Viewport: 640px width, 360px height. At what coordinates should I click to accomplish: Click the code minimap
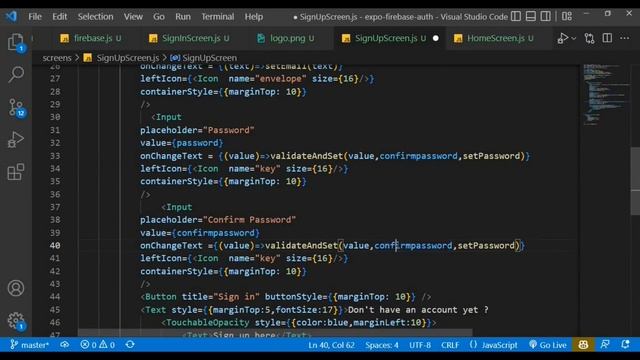pyautogui.click(x=606, y=94)
